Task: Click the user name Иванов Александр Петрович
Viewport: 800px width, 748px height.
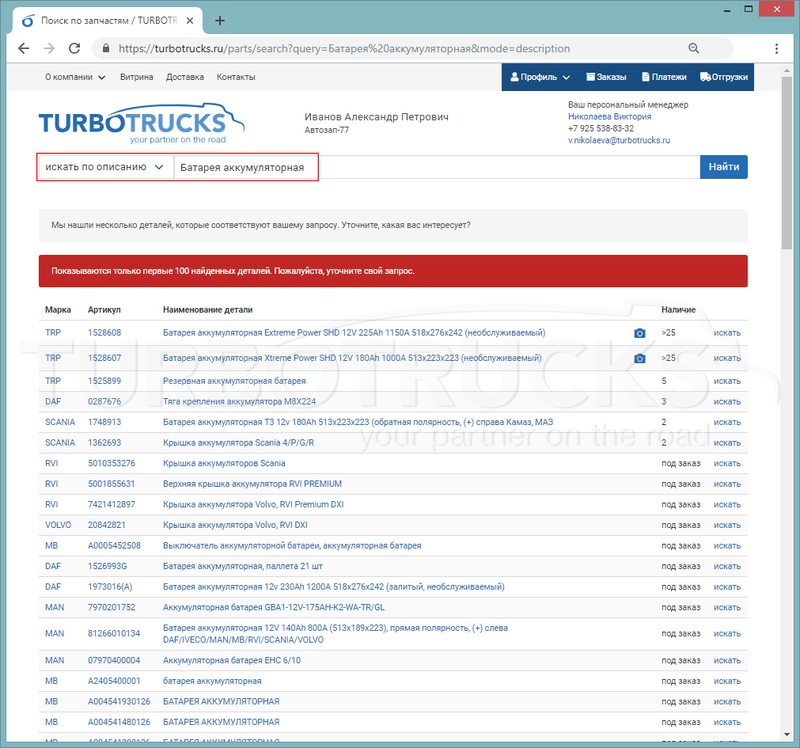Action: (x=377, y=117)
